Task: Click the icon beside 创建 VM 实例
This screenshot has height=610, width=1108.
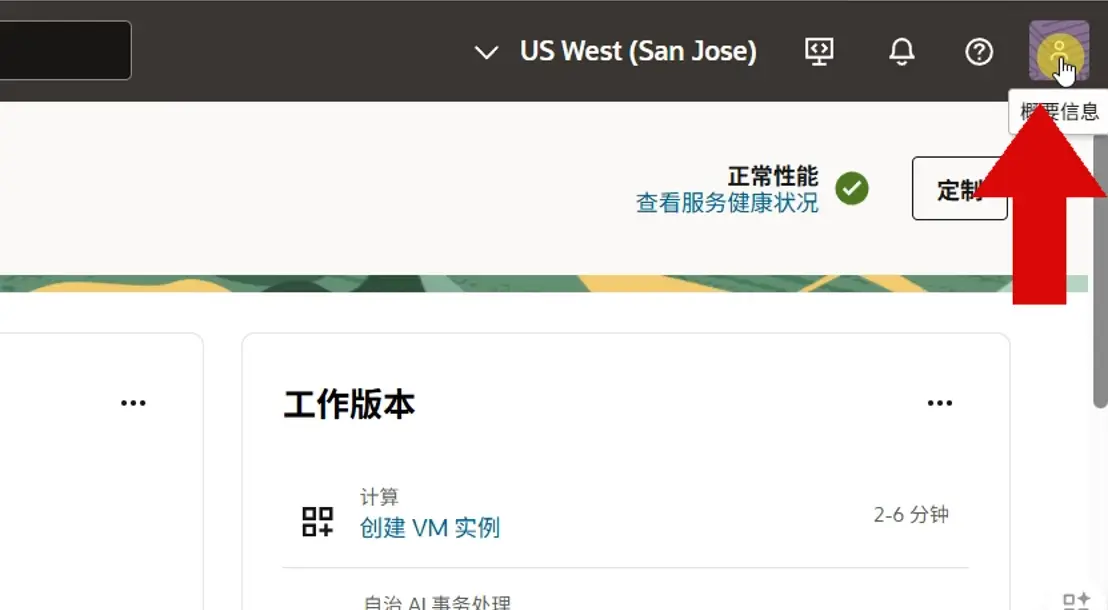Action: (317, 522)
